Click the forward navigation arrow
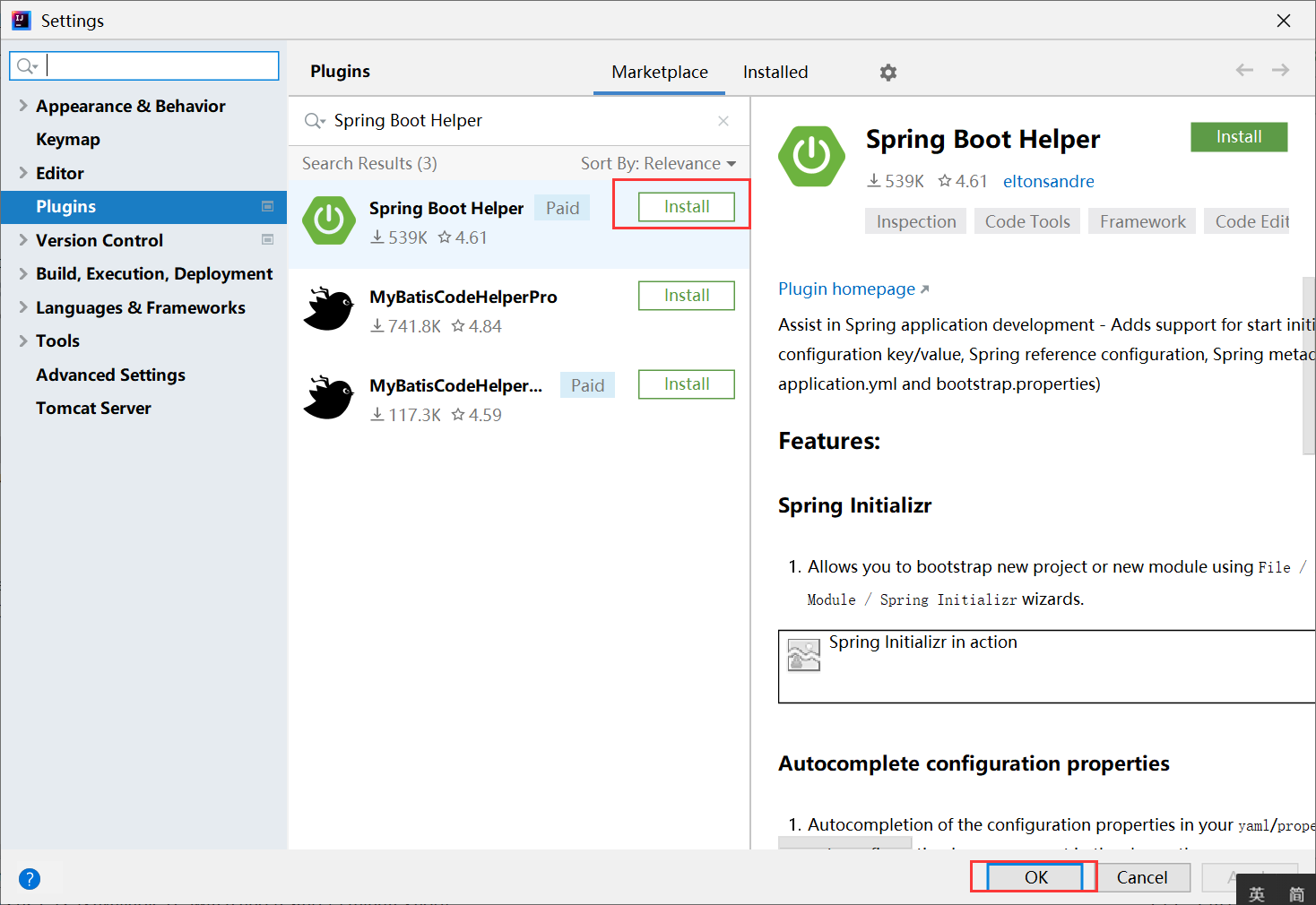The width and height of the screenshot is (1316, 905). (x=1280, y=70)
